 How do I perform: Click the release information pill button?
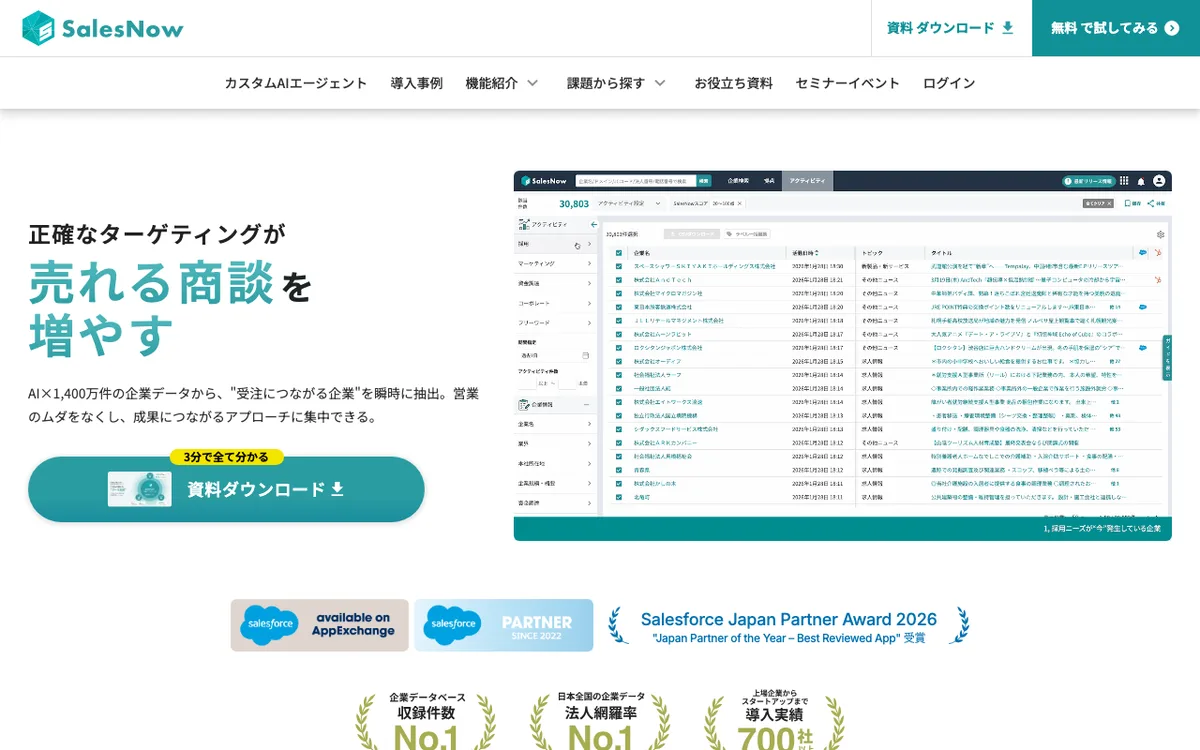point(1087,181)
